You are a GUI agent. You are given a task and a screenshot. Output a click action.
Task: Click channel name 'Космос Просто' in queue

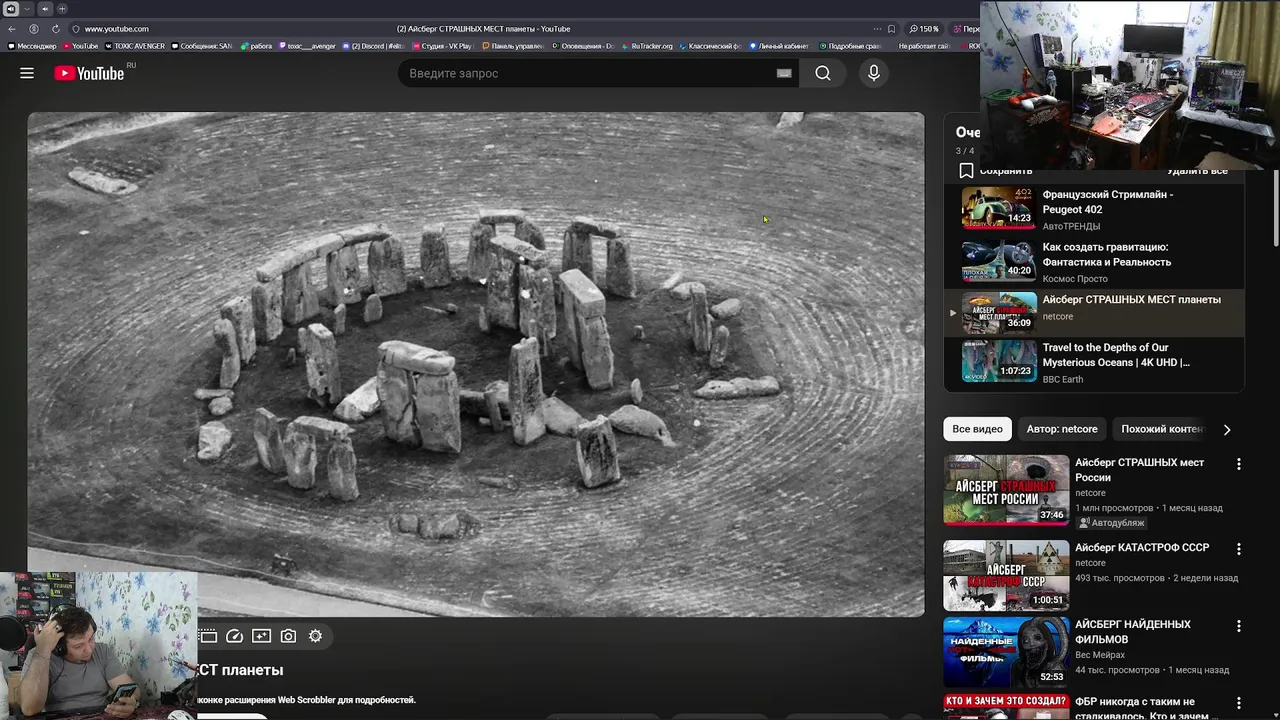(x=1075, y=279)
